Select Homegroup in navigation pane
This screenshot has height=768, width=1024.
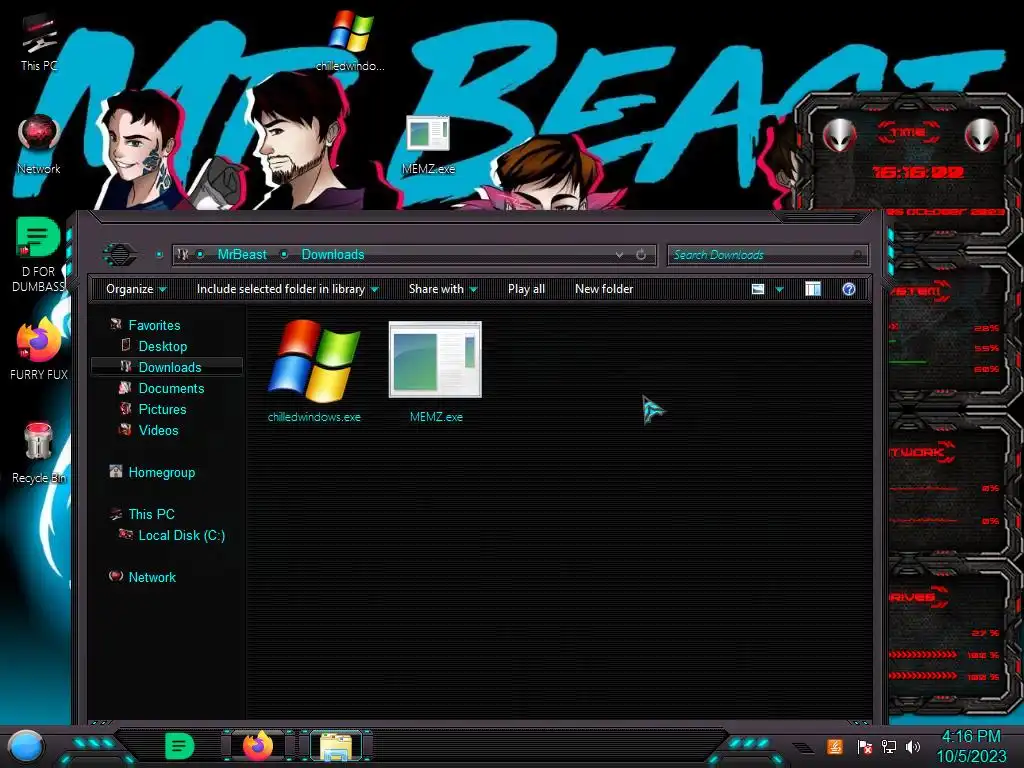coord(162,472)
